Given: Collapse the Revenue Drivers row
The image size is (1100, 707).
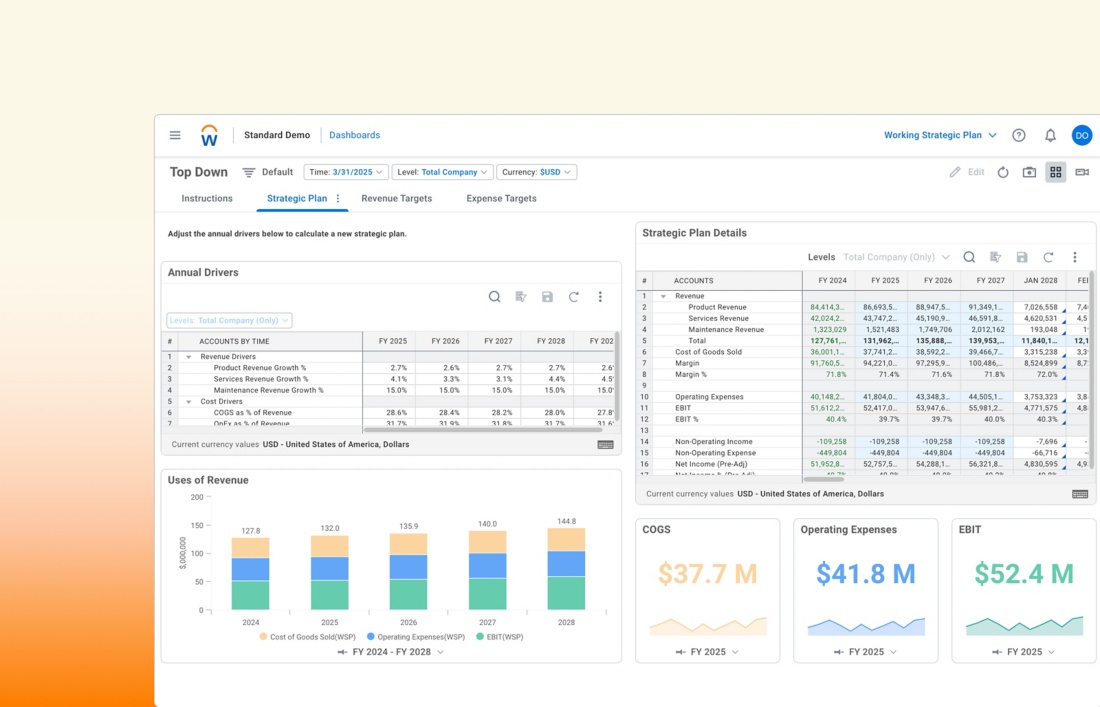Looking at the screenshot, I should [x=189, y=357].
